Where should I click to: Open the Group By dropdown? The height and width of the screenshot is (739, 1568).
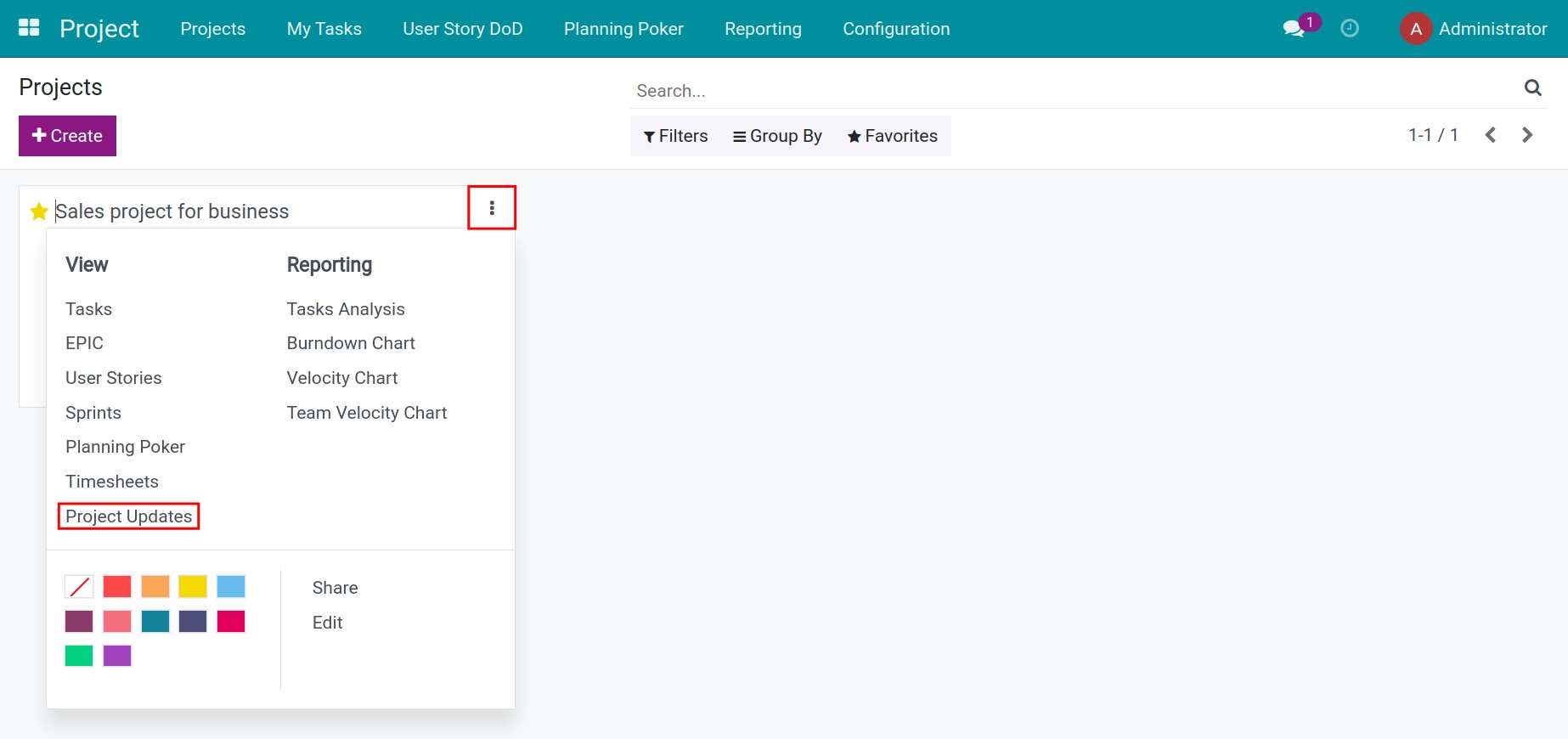click(x=777, y=136)
